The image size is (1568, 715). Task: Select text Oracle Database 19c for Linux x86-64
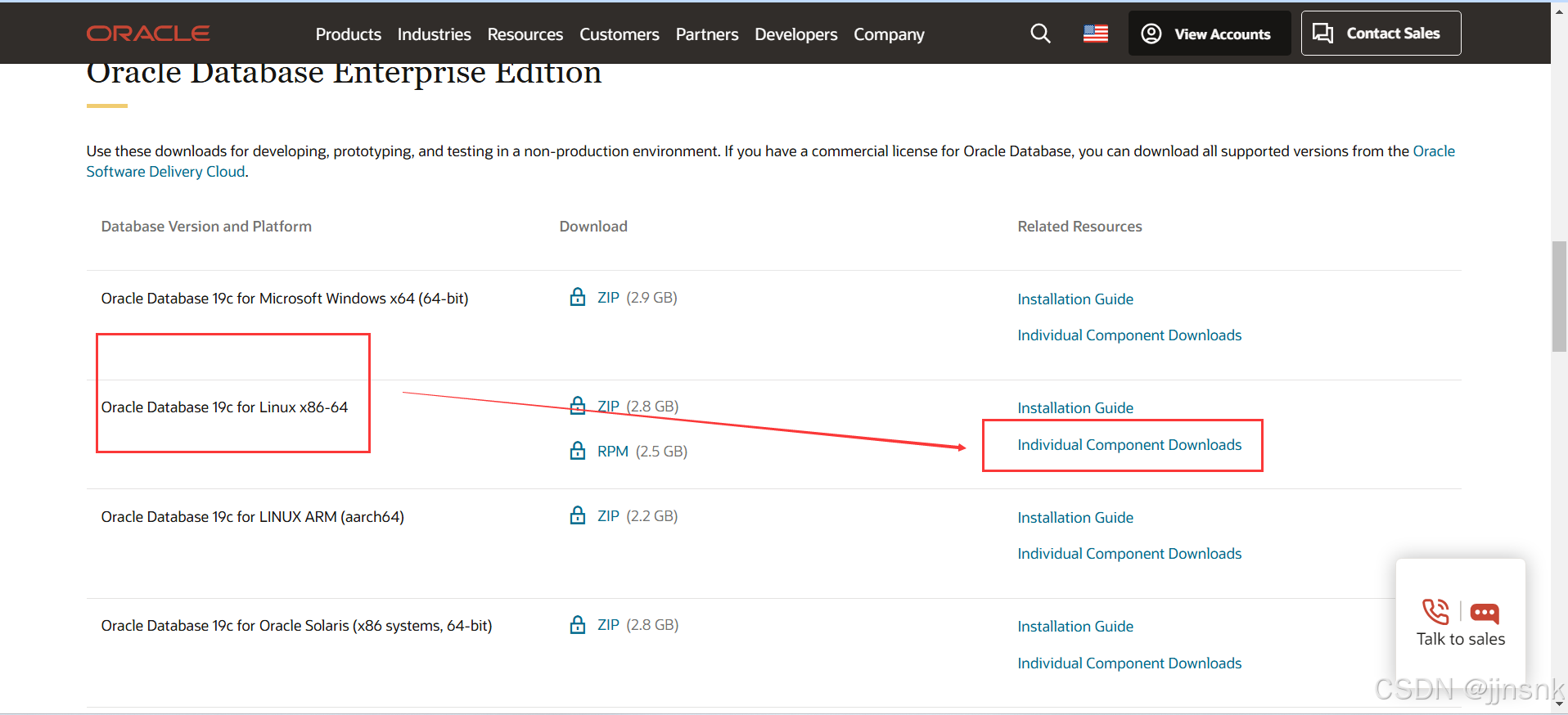tap(224, 407)
